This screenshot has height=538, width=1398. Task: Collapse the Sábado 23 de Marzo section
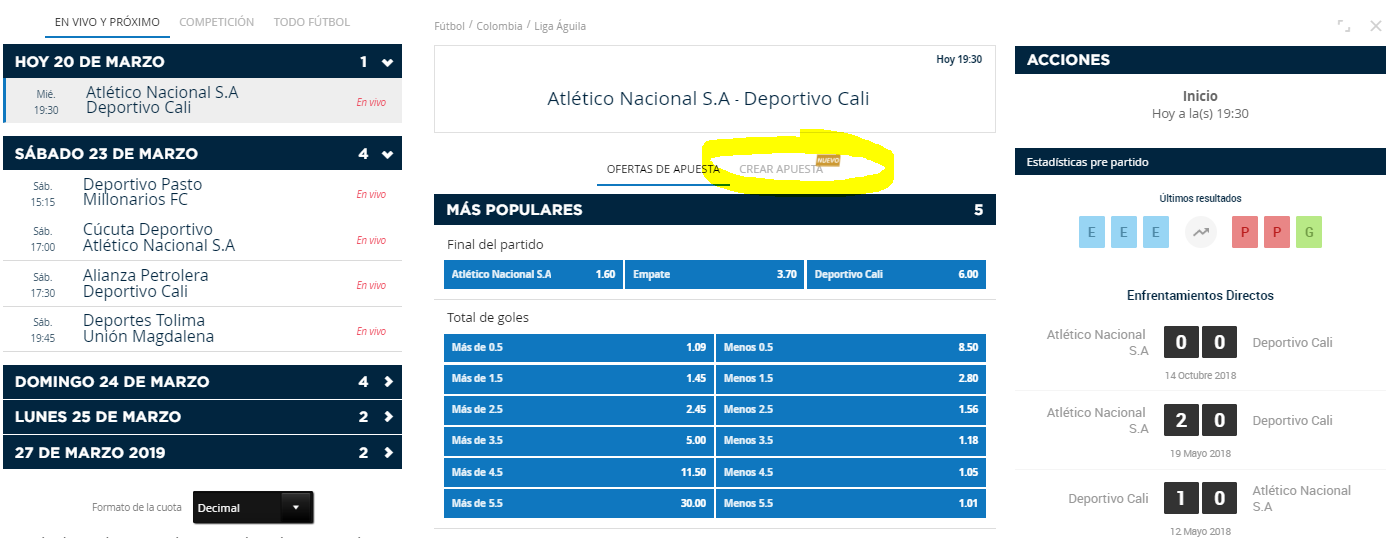point(388,154)
